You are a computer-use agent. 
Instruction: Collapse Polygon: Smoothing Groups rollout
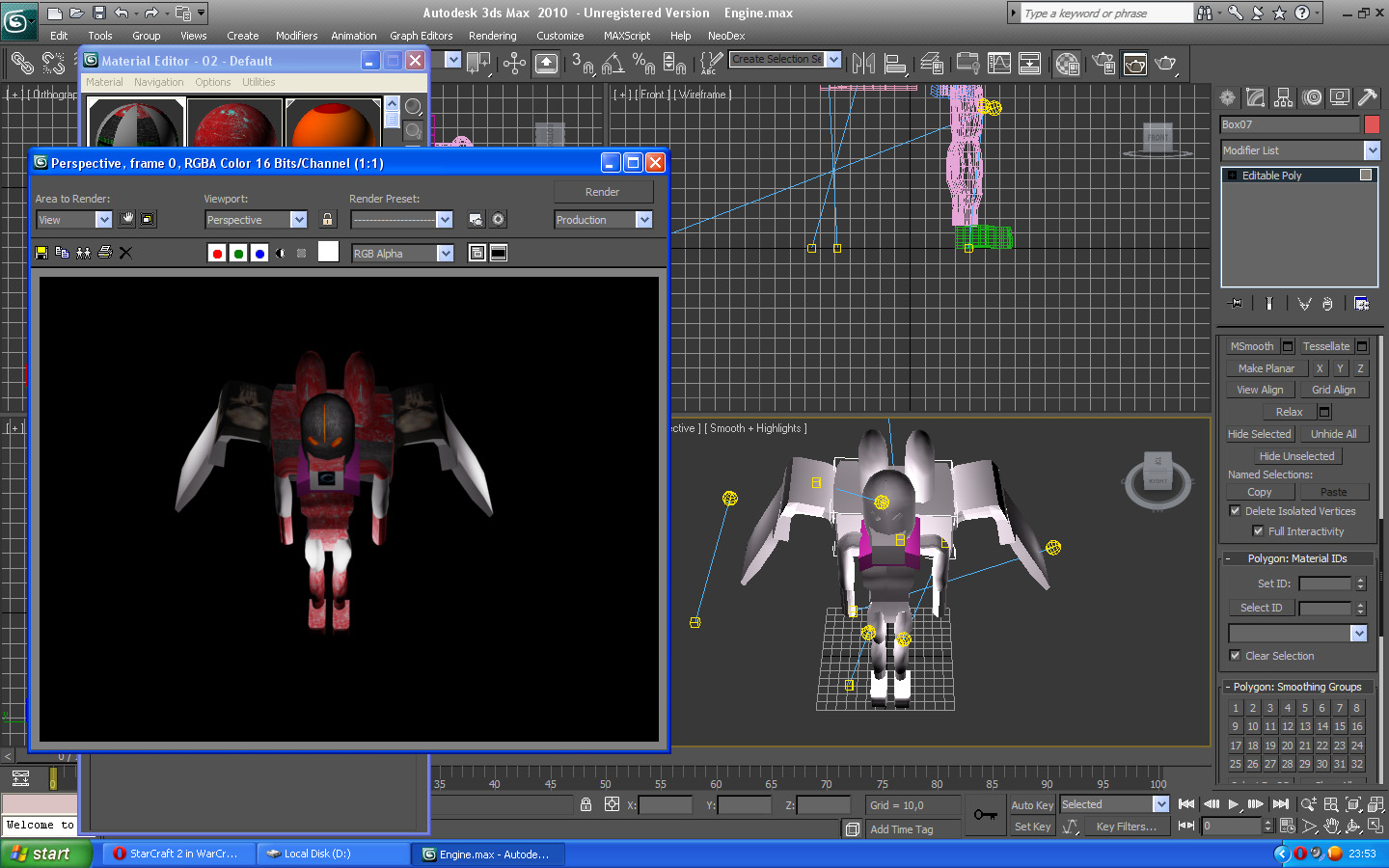[1297, 687]
